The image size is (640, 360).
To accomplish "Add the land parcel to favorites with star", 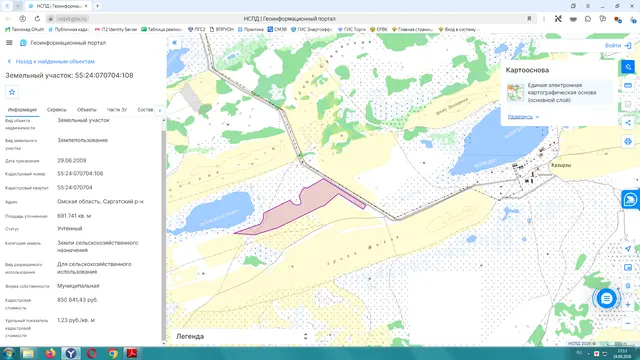I will click(12, 92).
